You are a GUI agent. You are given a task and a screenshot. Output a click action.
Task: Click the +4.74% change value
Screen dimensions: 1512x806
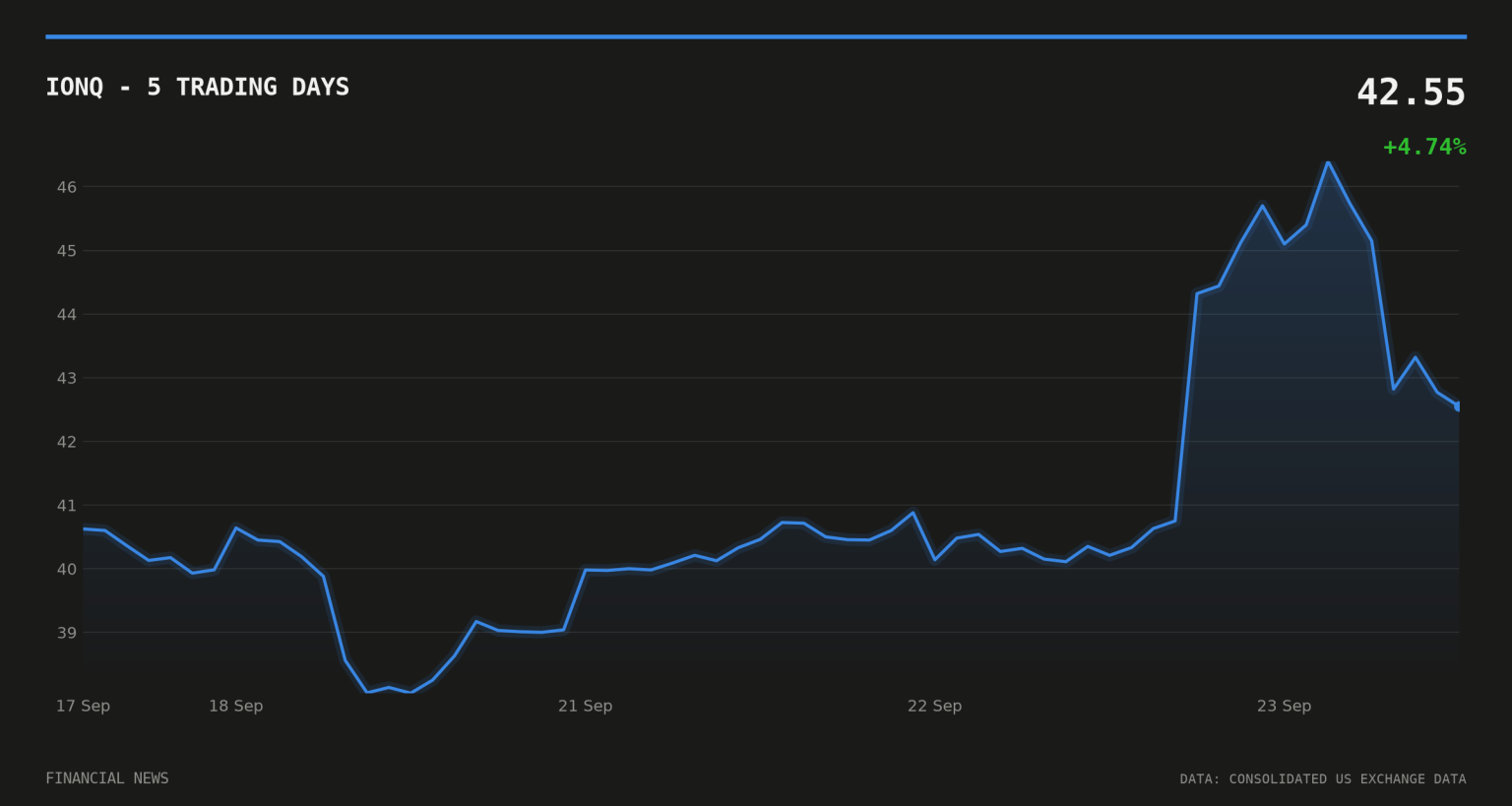[x=1424, y=147]
